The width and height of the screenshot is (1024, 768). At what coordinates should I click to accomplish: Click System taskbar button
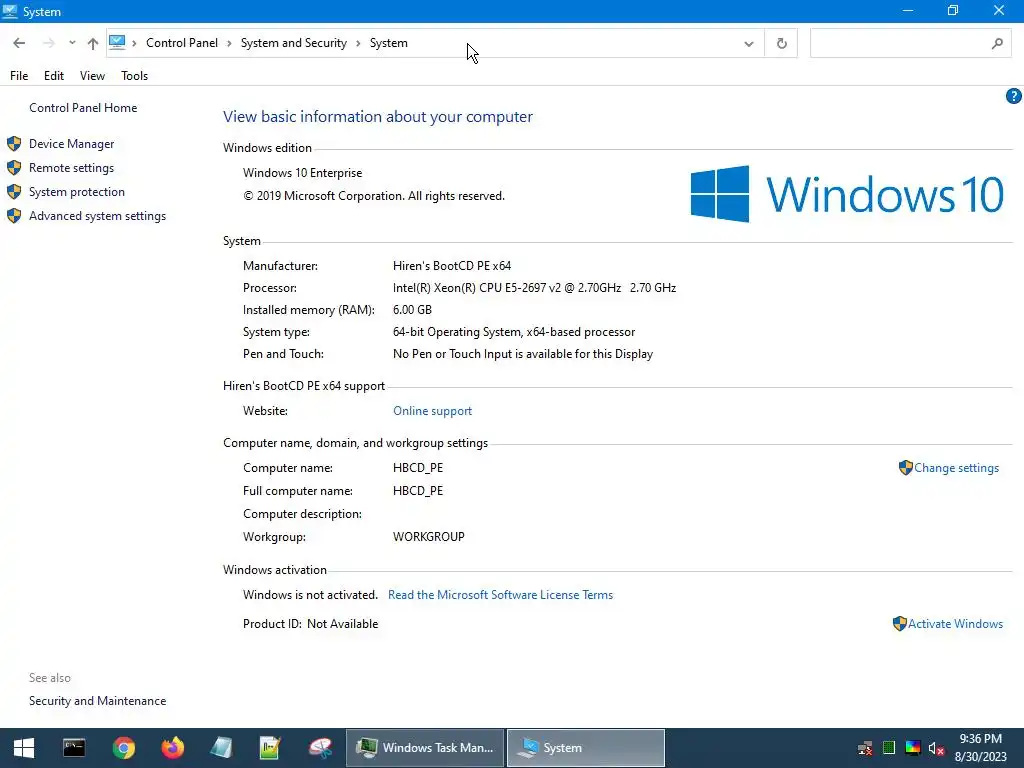(586, 748)
